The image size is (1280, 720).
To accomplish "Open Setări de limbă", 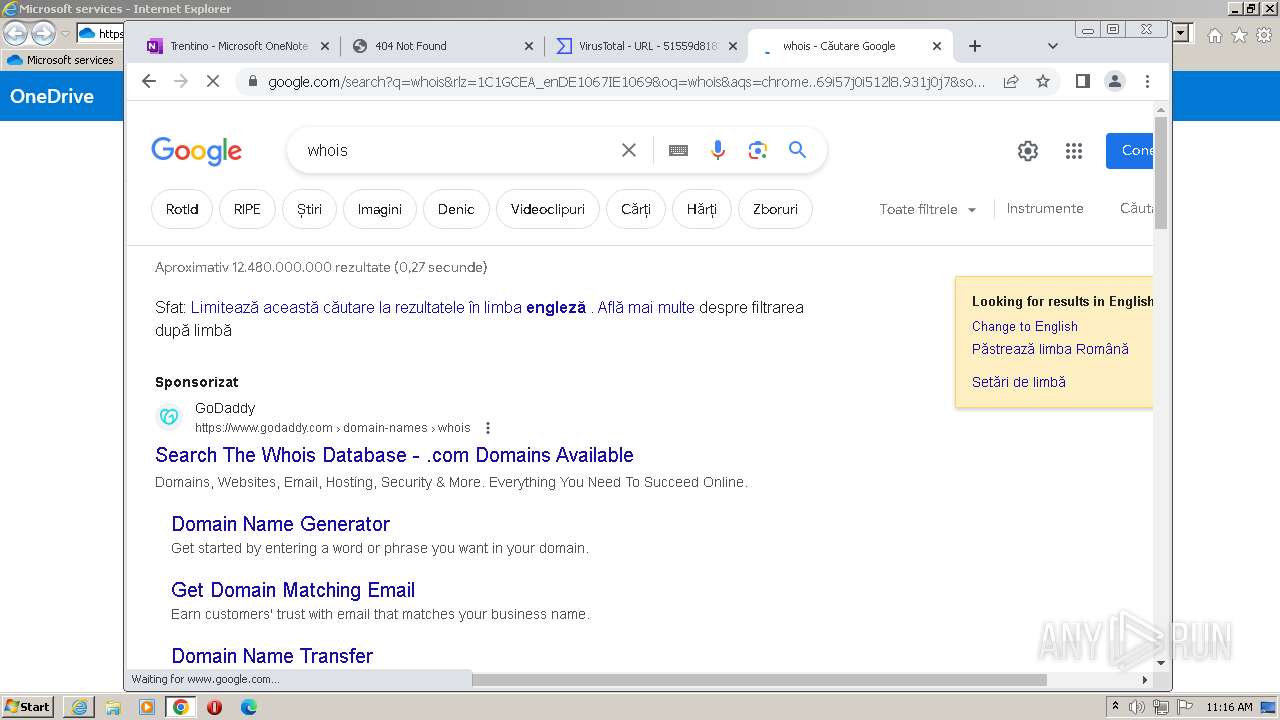I will tap(1019, 382).
